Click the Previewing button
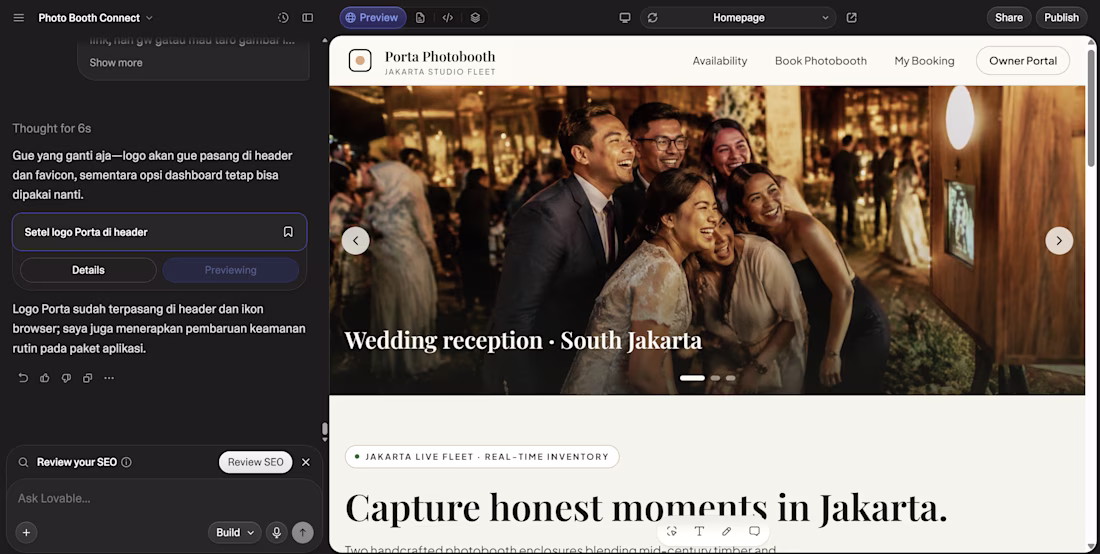The height and width of the screenshot is (554, 1100). coord(231,270)
